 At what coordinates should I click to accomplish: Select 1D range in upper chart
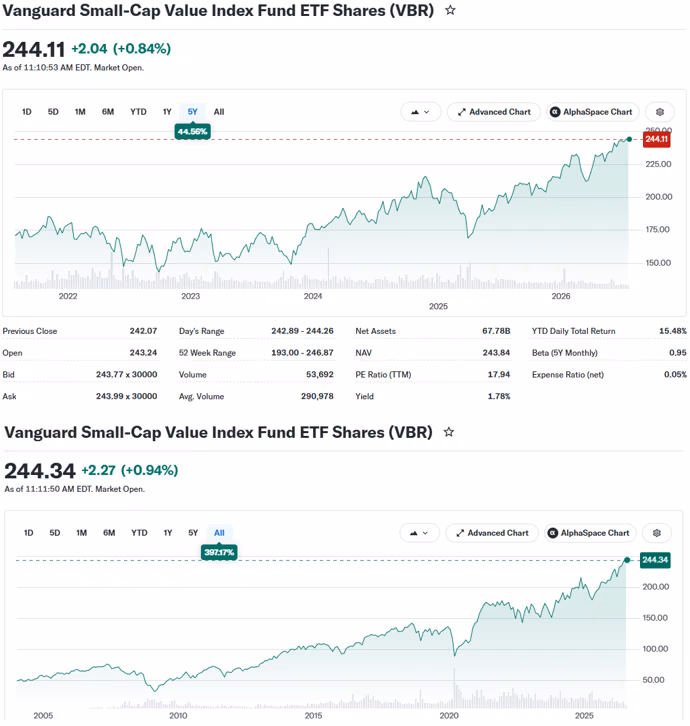click(x=27, y=112)
